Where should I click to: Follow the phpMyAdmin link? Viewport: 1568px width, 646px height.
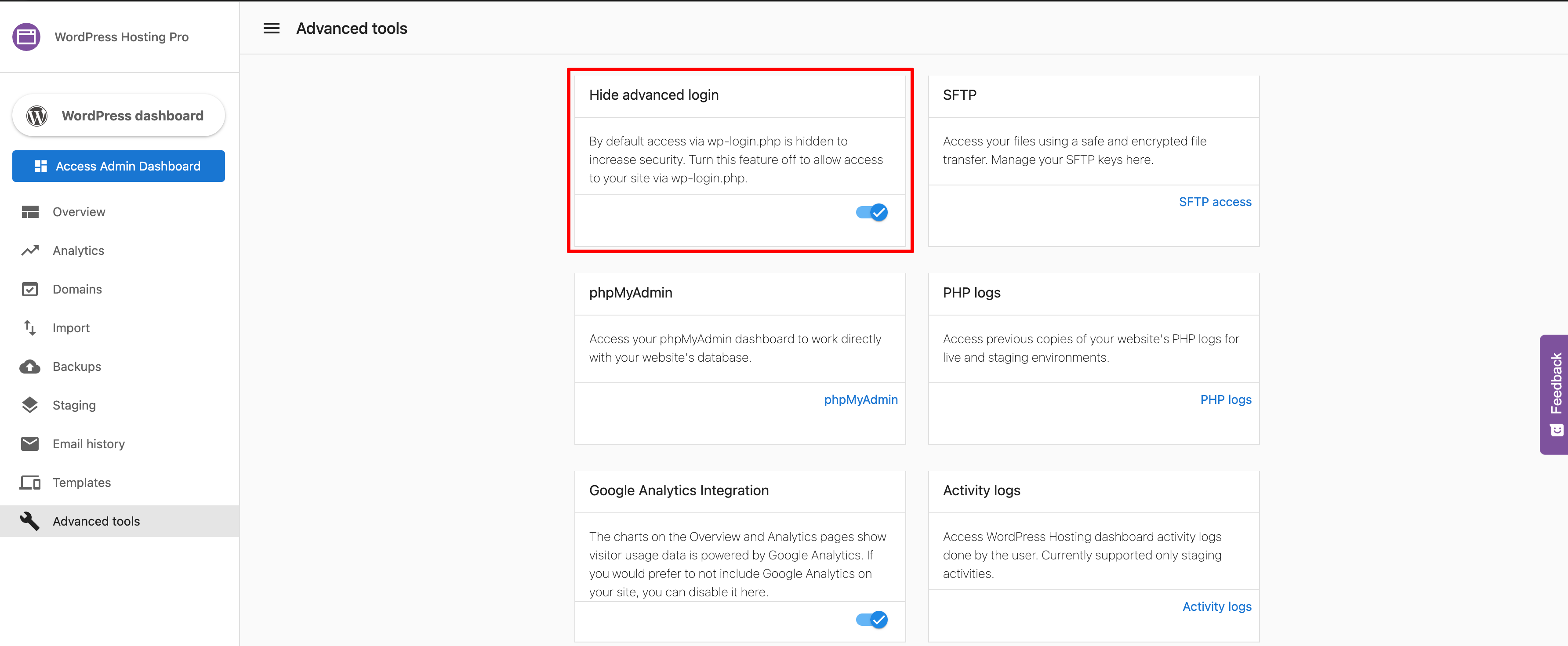pyautogui.click(x=860, y=400)
